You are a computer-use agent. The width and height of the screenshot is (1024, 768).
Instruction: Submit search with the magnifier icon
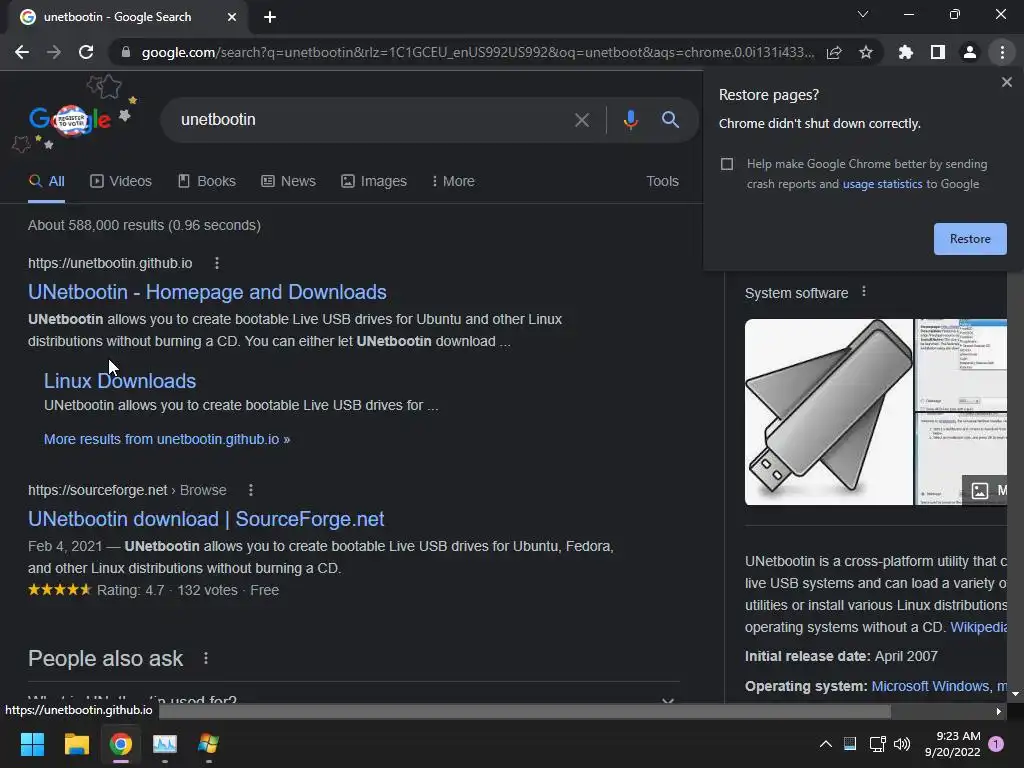tap(670, 120)
